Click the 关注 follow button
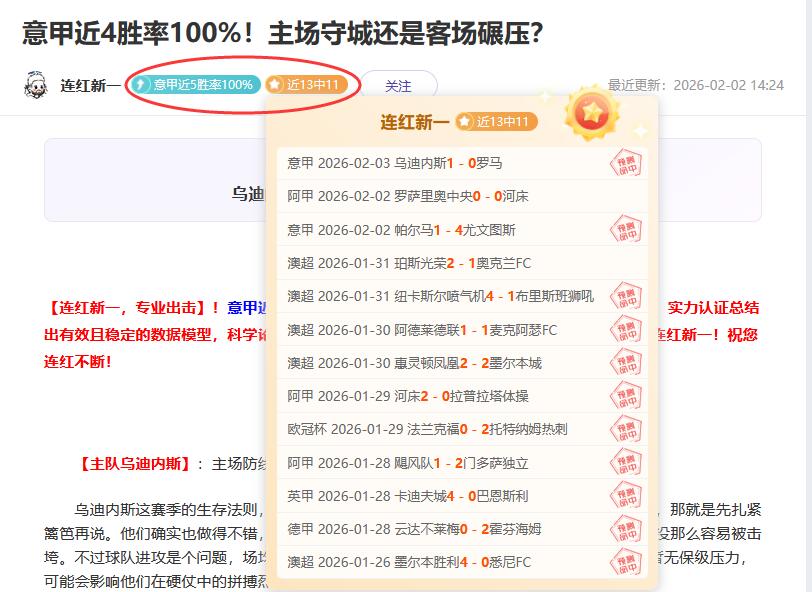The height and width of the screenshot is (592, 812). [399, 87]
